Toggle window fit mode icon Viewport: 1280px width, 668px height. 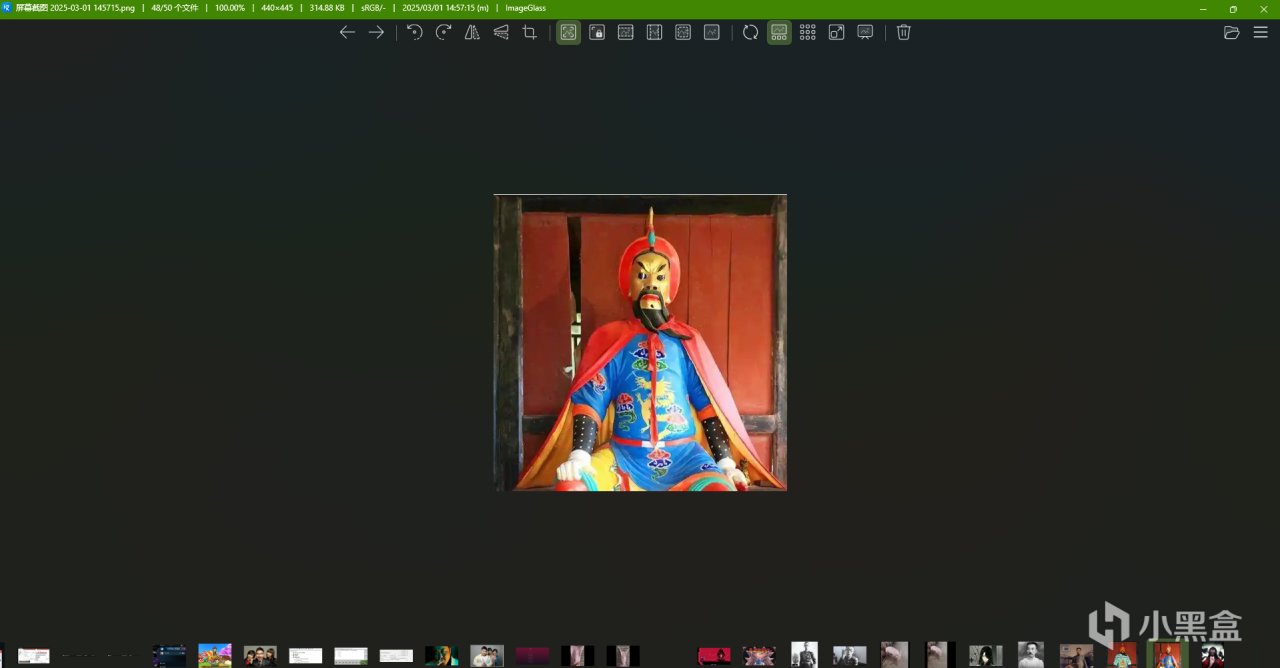pos(837,32)
